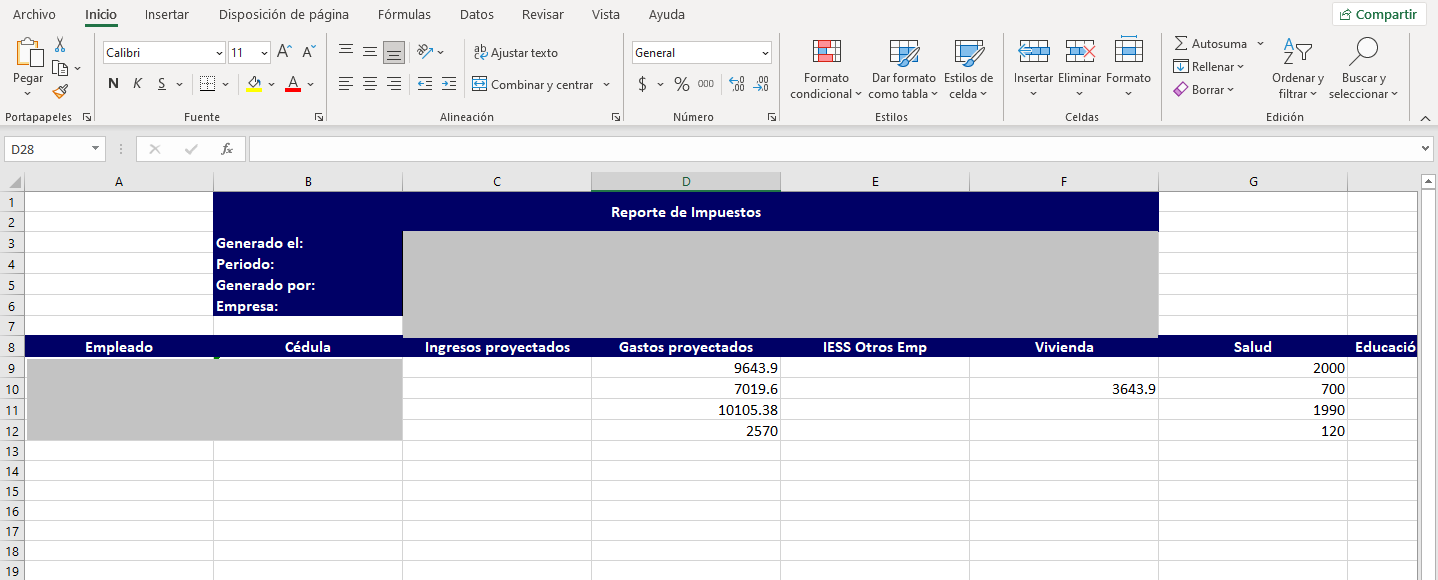Viewport: 1438px width, 580px height.
Task: Open the font name Calibri dropdown
Action: pyautogui.click(x=220, y=53)
